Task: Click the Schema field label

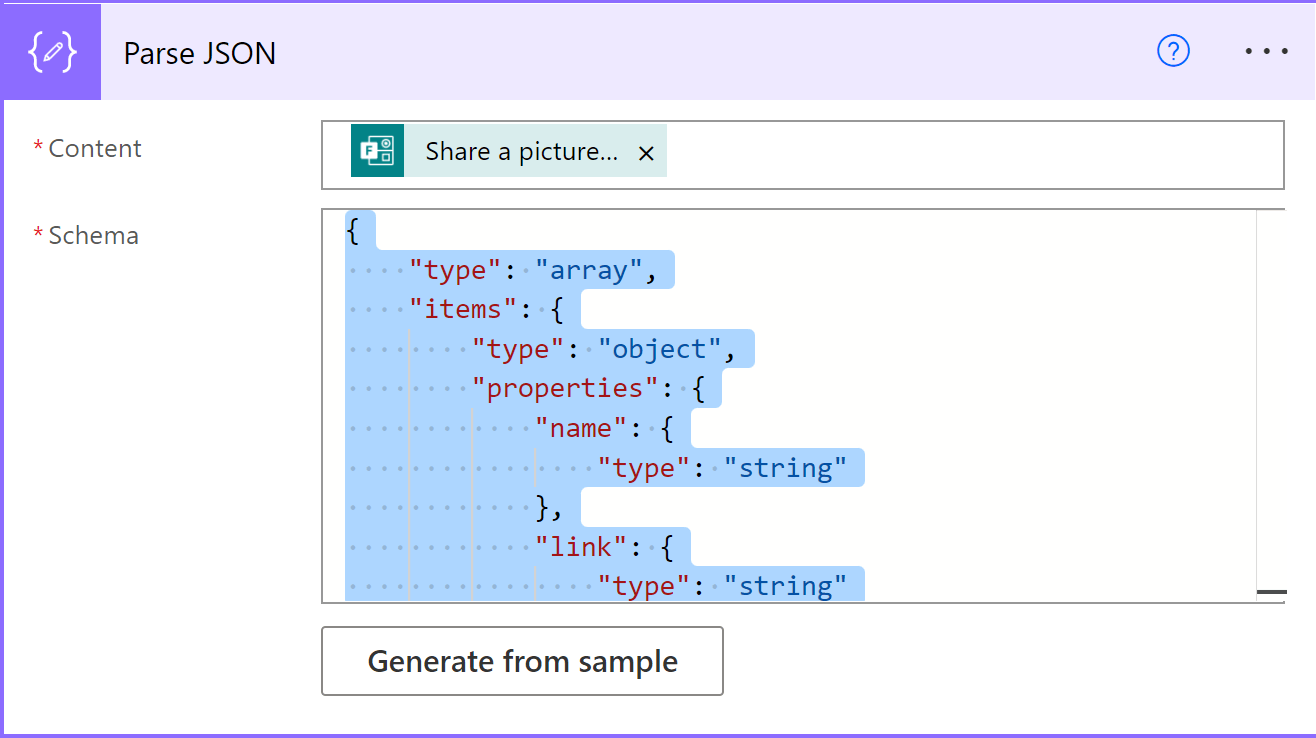Action: [x=93, y=235]
